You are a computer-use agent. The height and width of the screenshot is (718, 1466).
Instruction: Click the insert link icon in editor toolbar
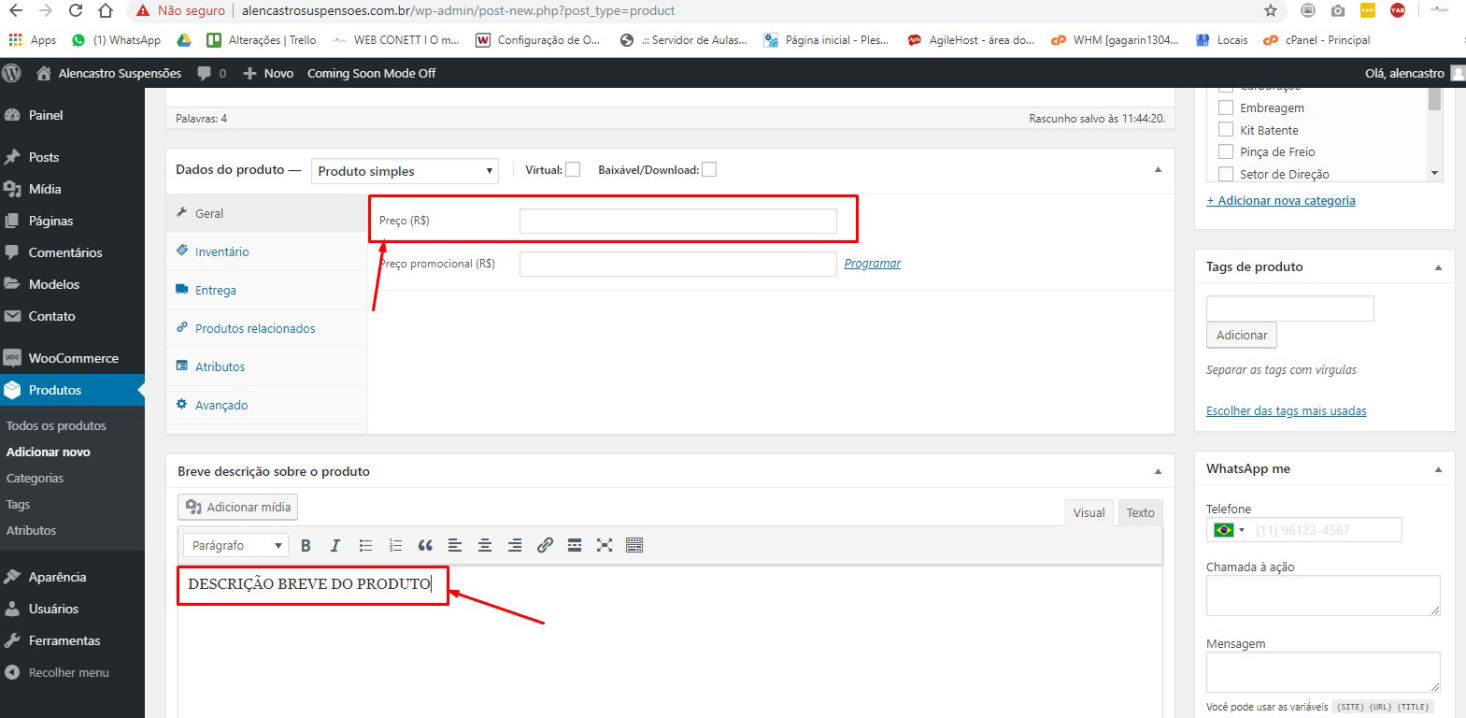(x=544, y=546)
